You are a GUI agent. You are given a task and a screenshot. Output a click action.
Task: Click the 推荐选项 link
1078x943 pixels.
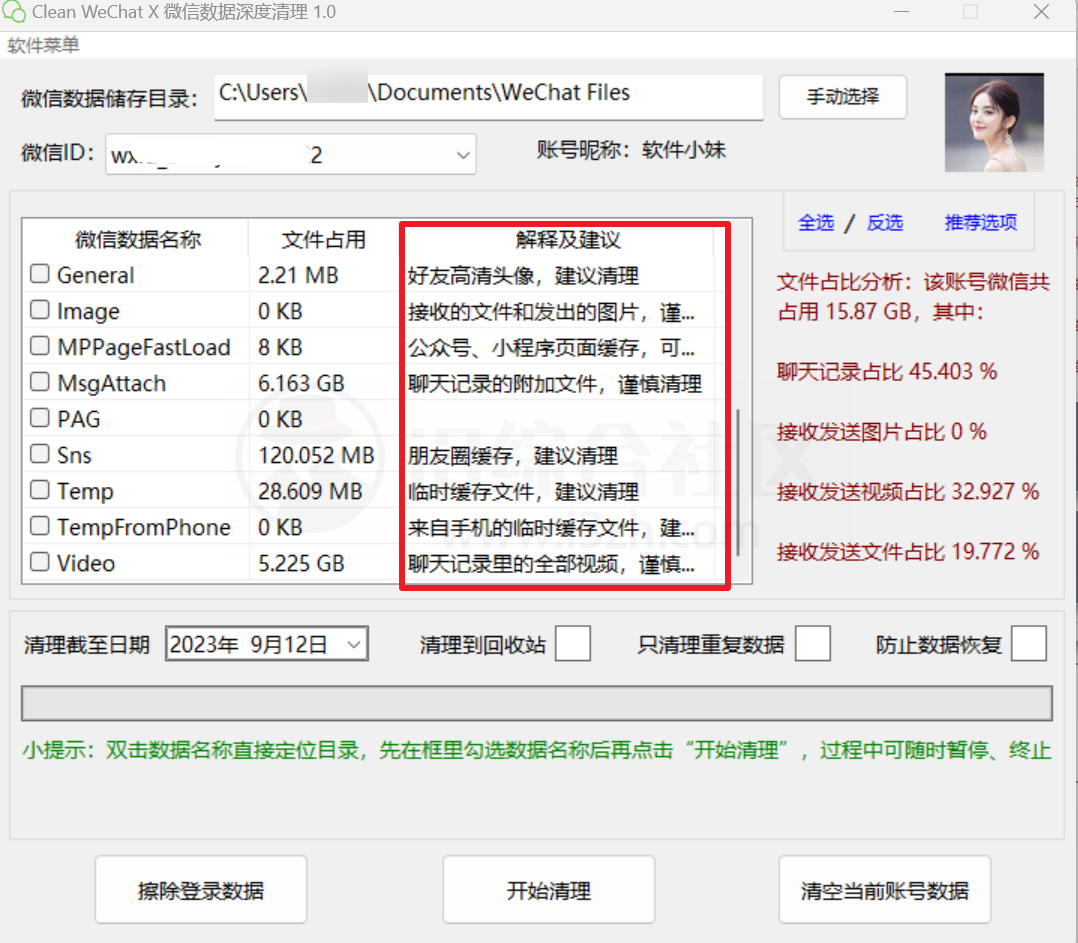(981, 222)
